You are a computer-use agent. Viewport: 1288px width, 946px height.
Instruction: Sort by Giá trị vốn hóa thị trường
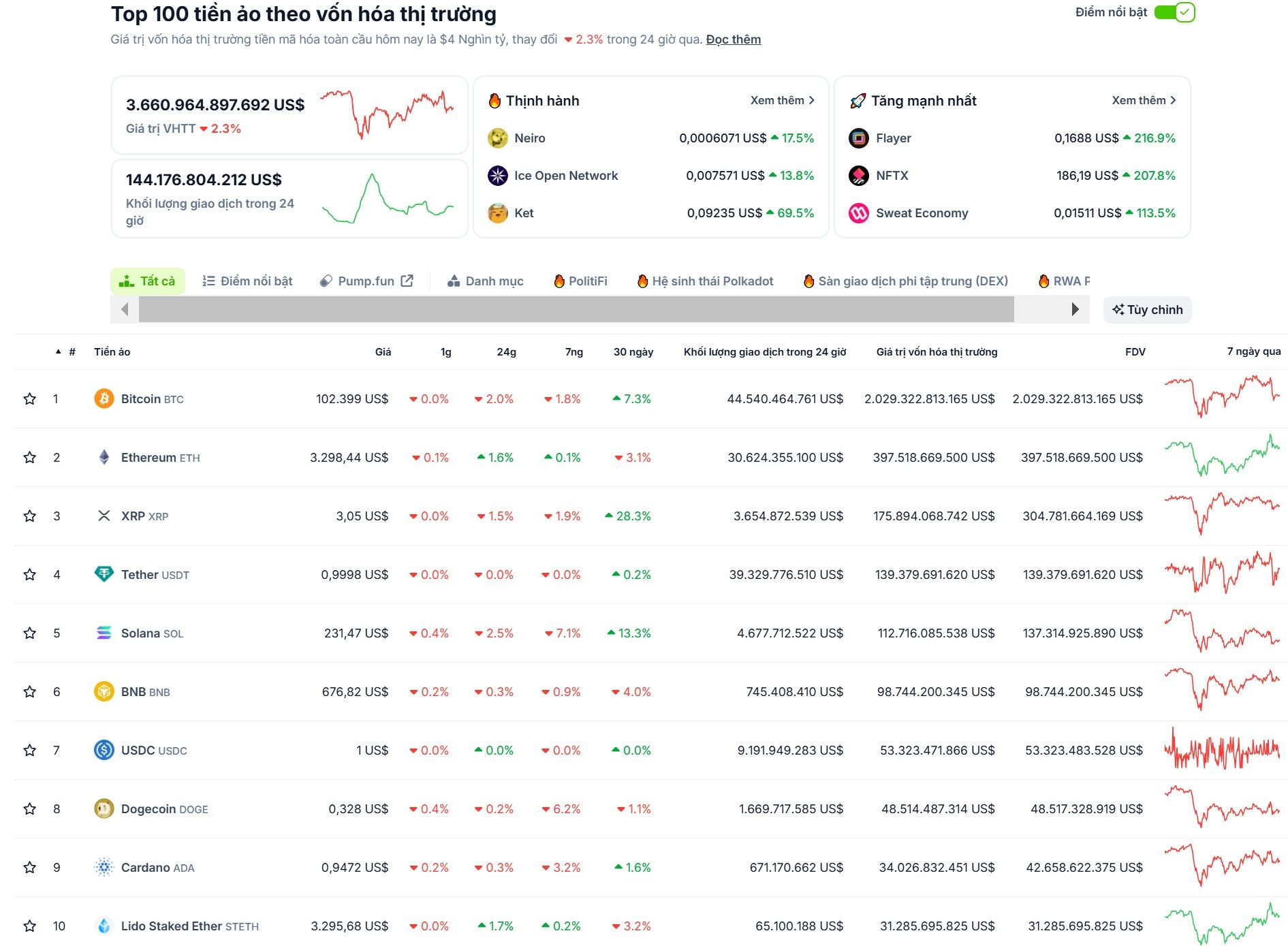pos(937,352)
